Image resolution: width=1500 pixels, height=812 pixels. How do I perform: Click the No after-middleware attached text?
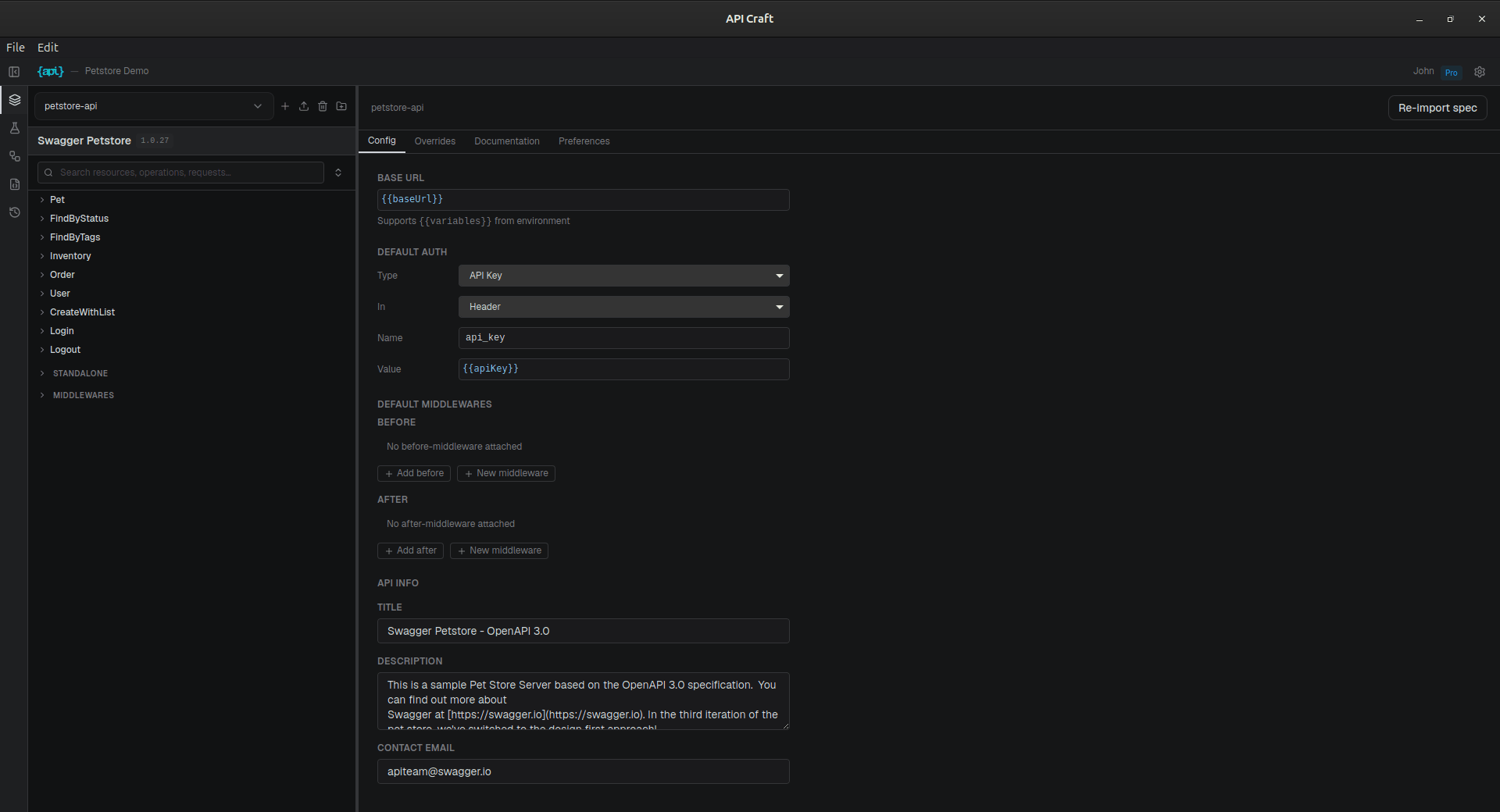[451, 524]
